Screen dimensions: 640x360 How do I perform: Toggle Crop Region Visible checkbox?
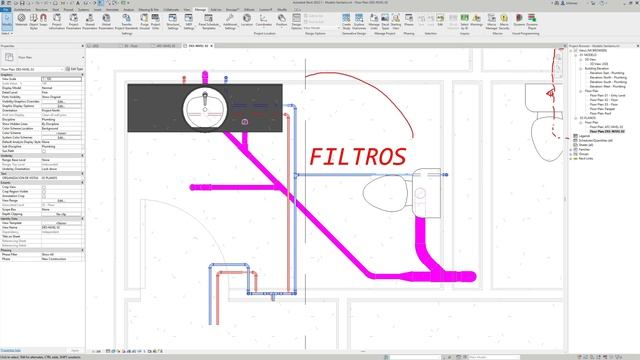pos(44,191)
